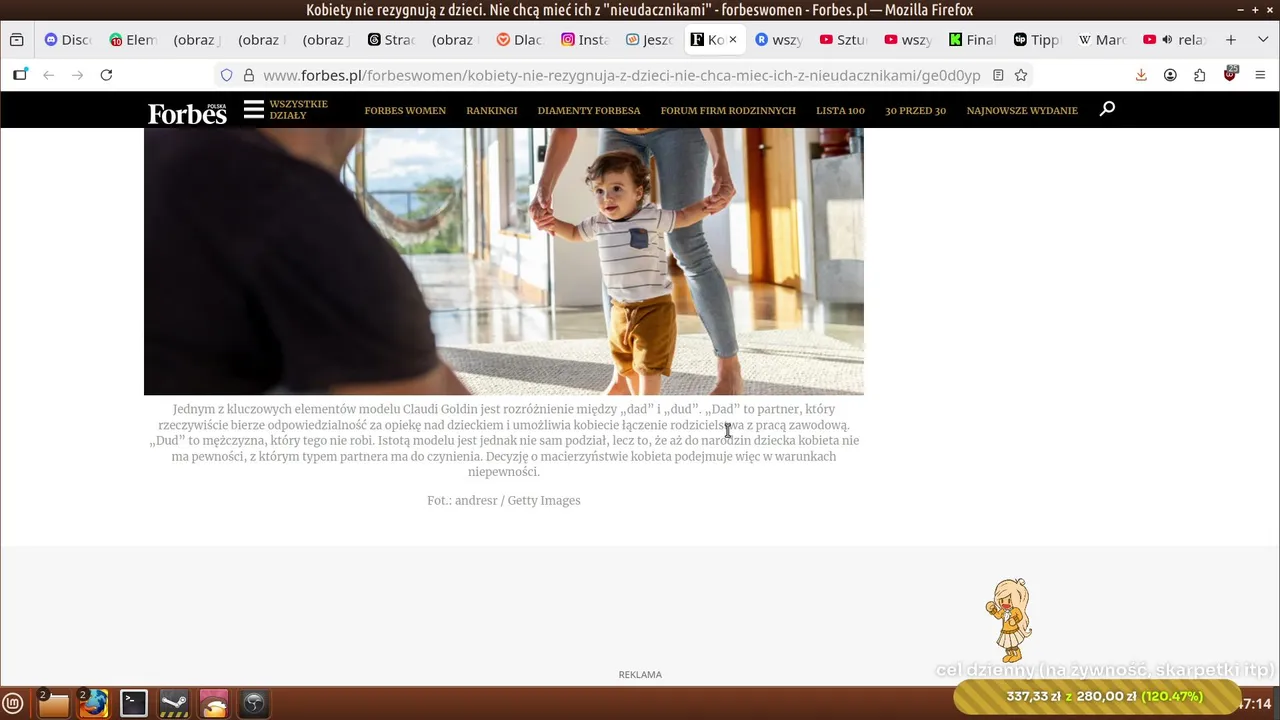
Task: Switch to the Threads 'Strac' tab
Action: pos(391,40)
